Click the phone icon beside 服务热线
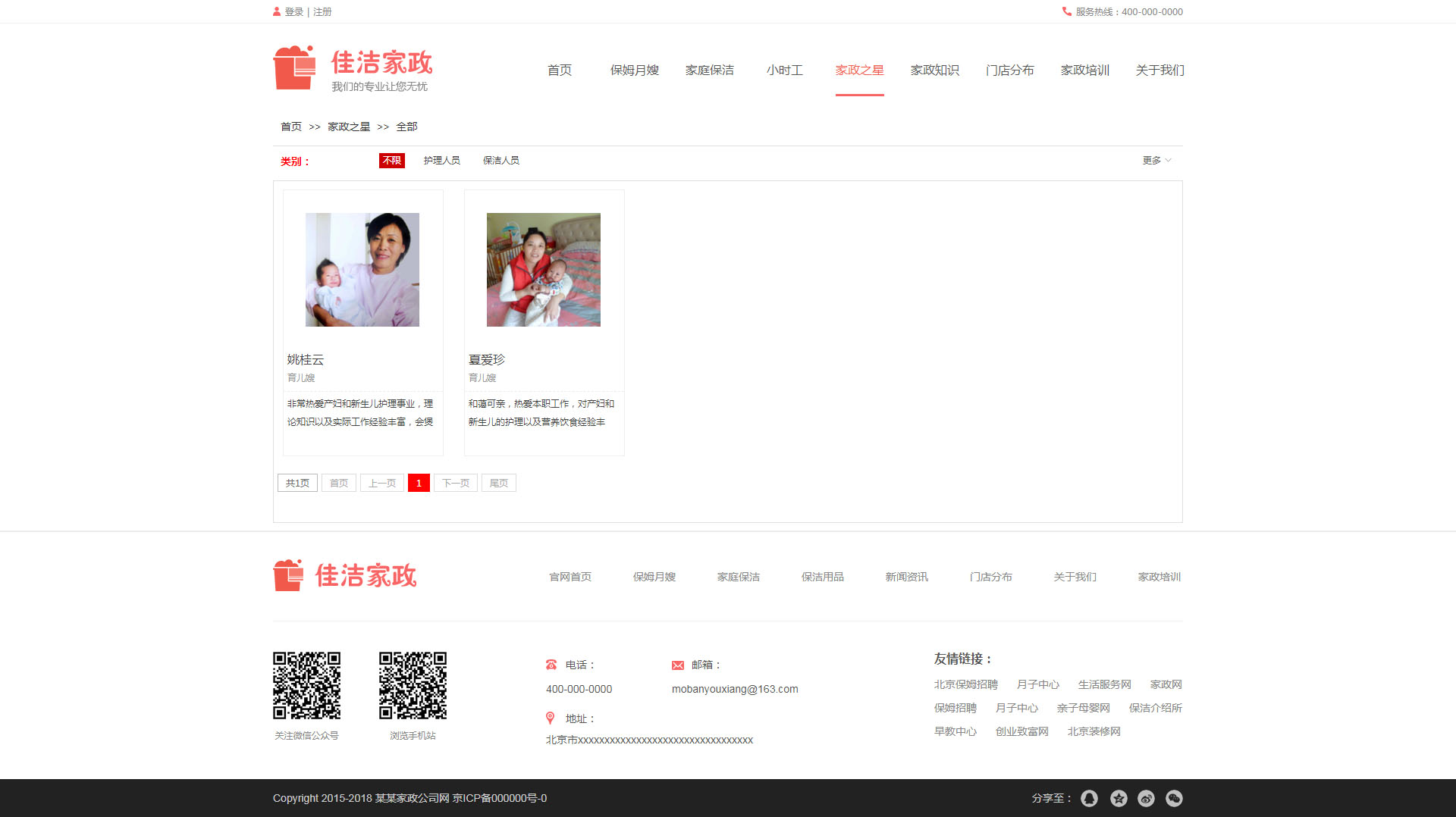Viewport: 1456px width, 817px height. click(x=1067, y=11)
